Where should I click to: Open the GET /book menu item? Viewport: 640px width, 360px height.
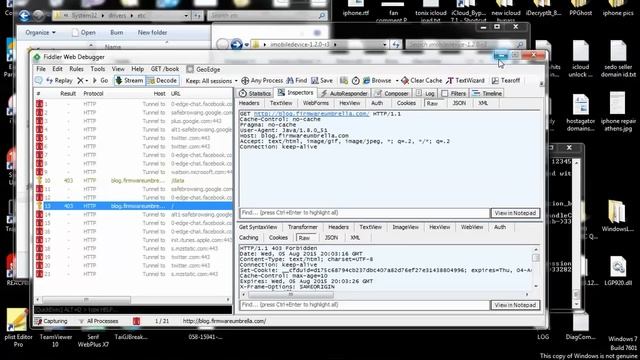165,69
